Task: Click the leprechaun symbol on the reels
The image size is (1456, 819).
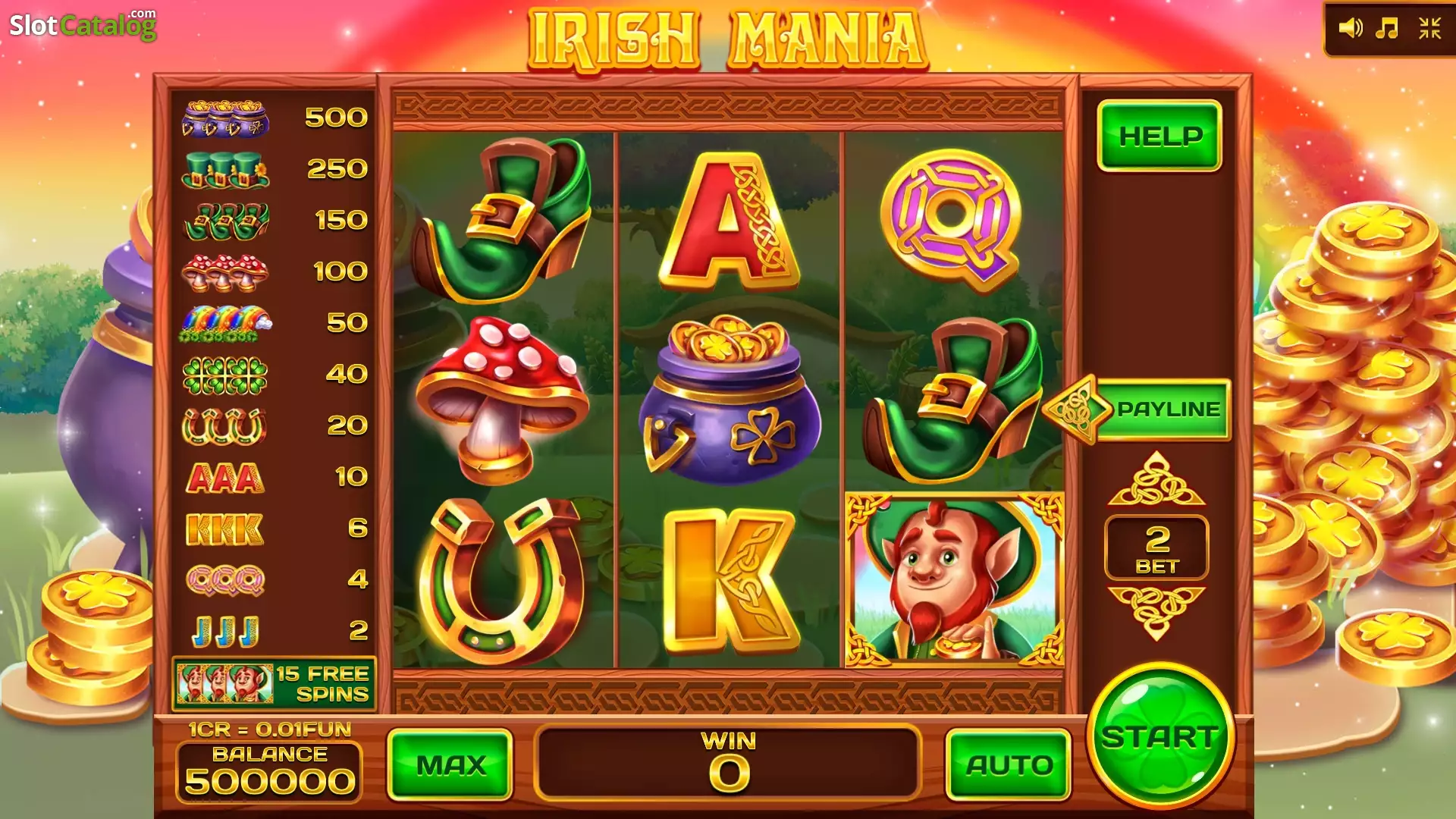Action: point(955,580)
